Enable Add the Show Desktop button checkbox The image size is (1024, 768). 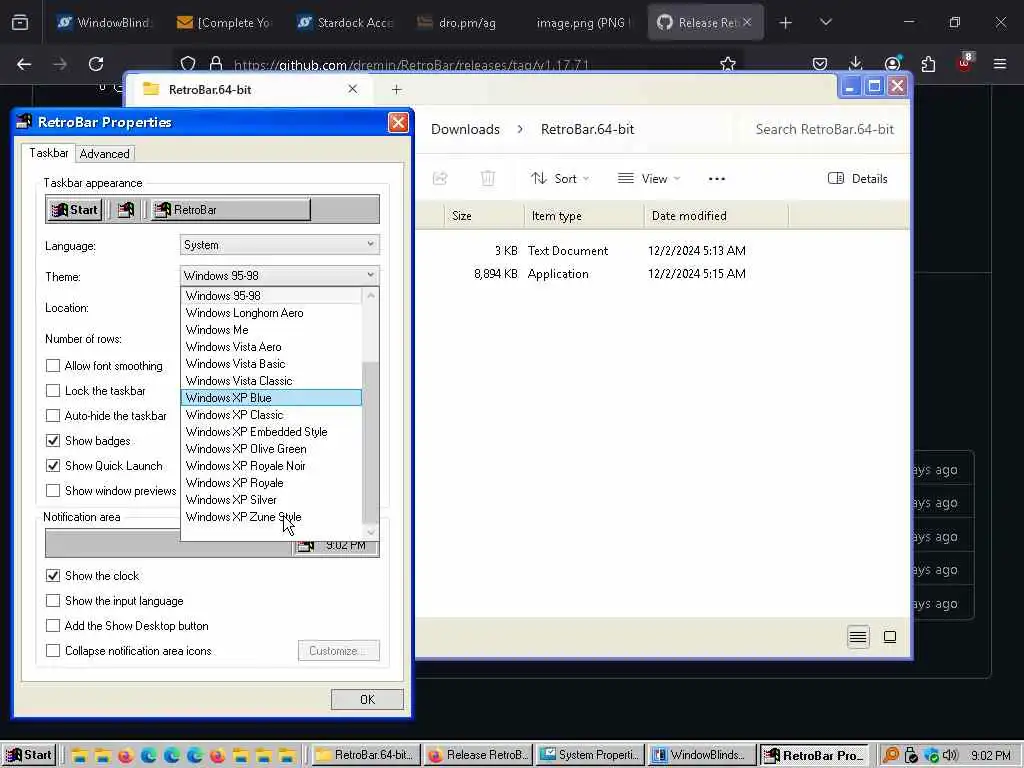(53, 626)
